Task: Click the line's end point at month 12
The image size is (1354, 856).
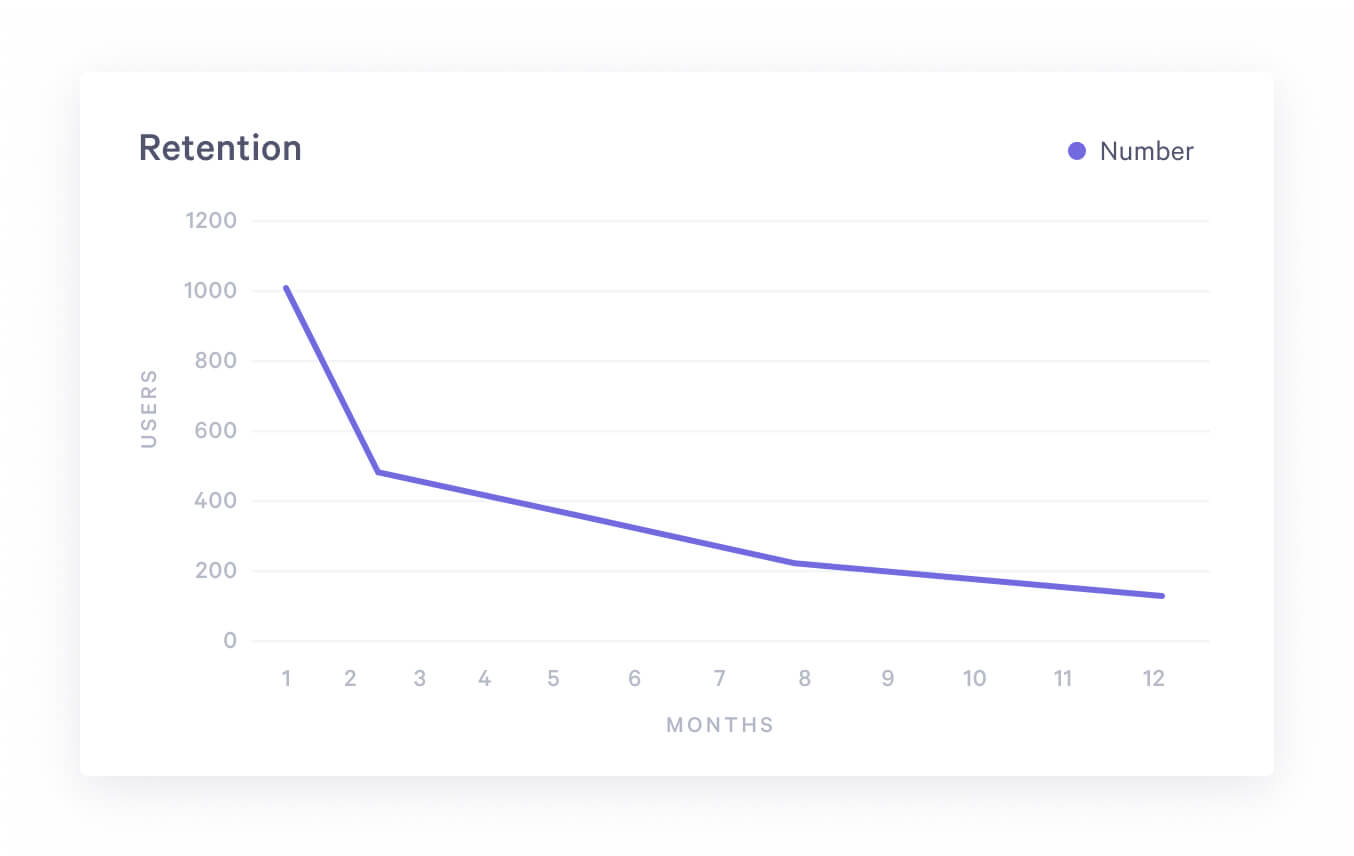Action: (x=1162, y=596)
